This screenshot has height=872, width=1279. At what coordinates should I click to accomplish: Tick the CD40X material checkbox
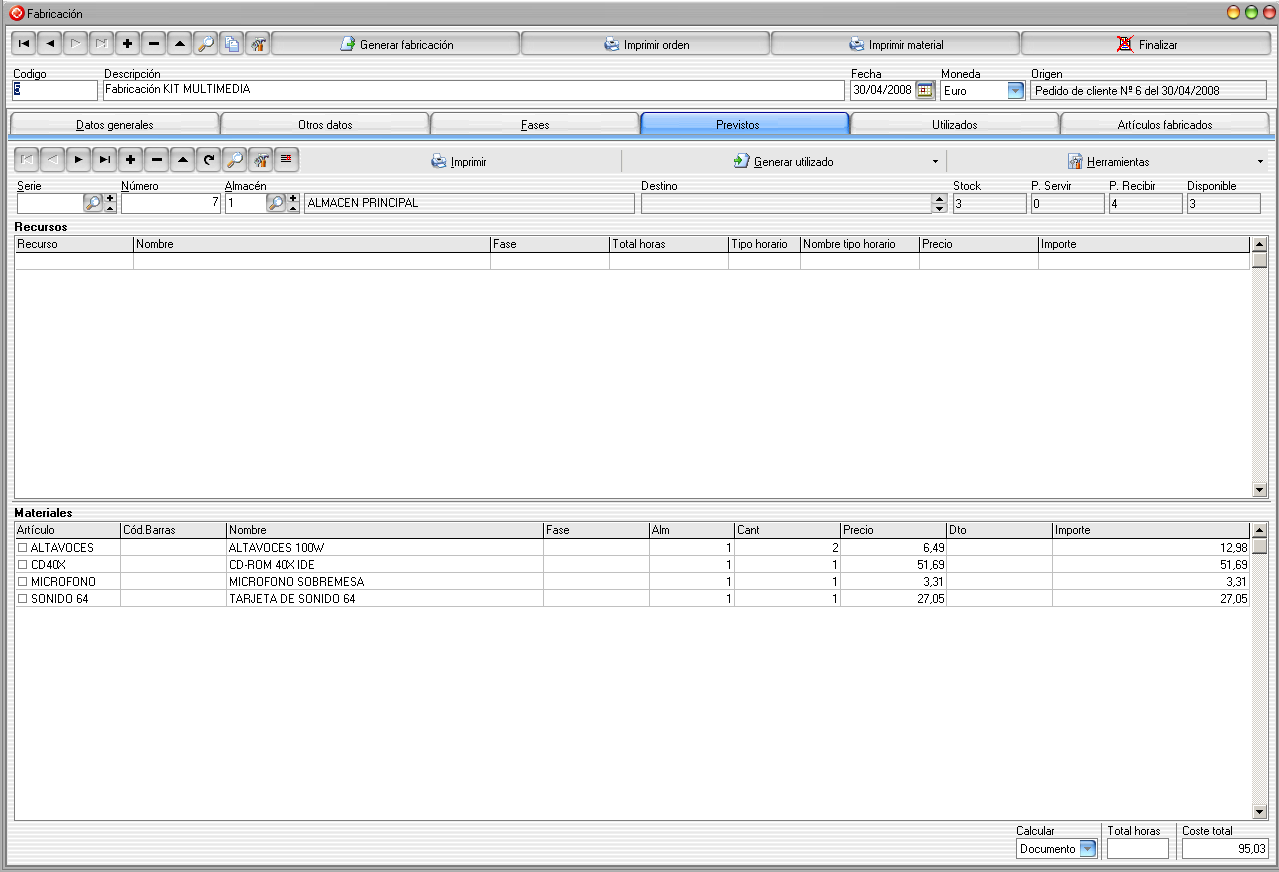pyautogui.click(x=23, y=565)
